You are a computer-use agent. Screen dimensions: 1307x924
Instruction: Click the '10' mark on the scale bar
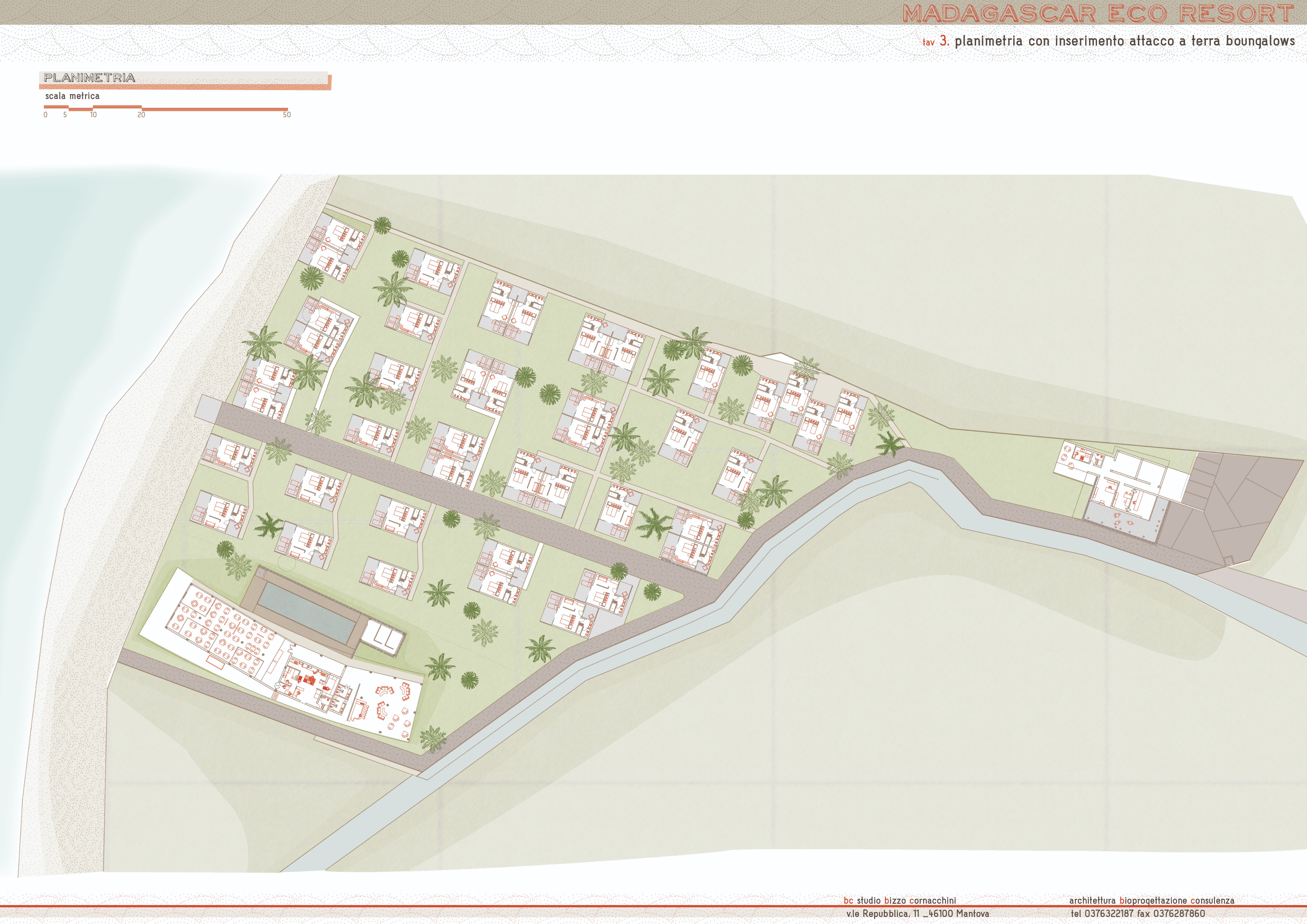(x=93, y=115)
